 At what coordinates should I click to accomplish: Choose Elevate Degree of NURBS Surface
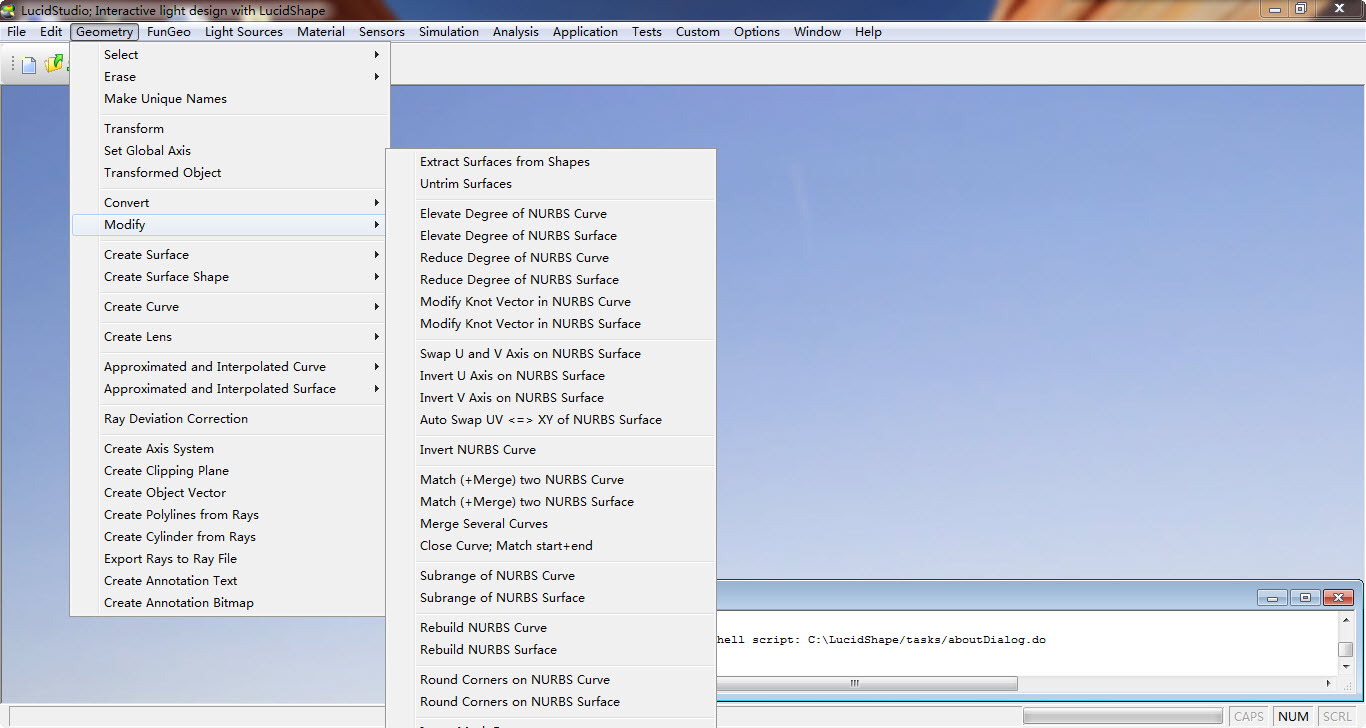(551, 236)
